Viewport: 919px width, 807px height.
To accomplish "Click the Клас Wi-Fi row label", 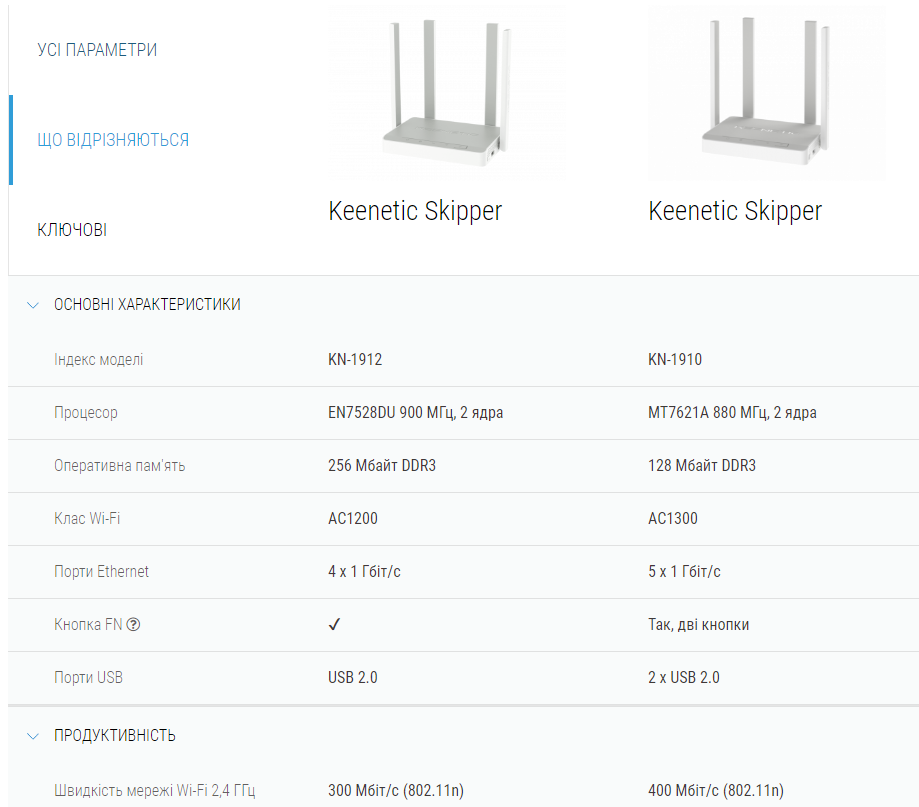I will coord(88,519).
